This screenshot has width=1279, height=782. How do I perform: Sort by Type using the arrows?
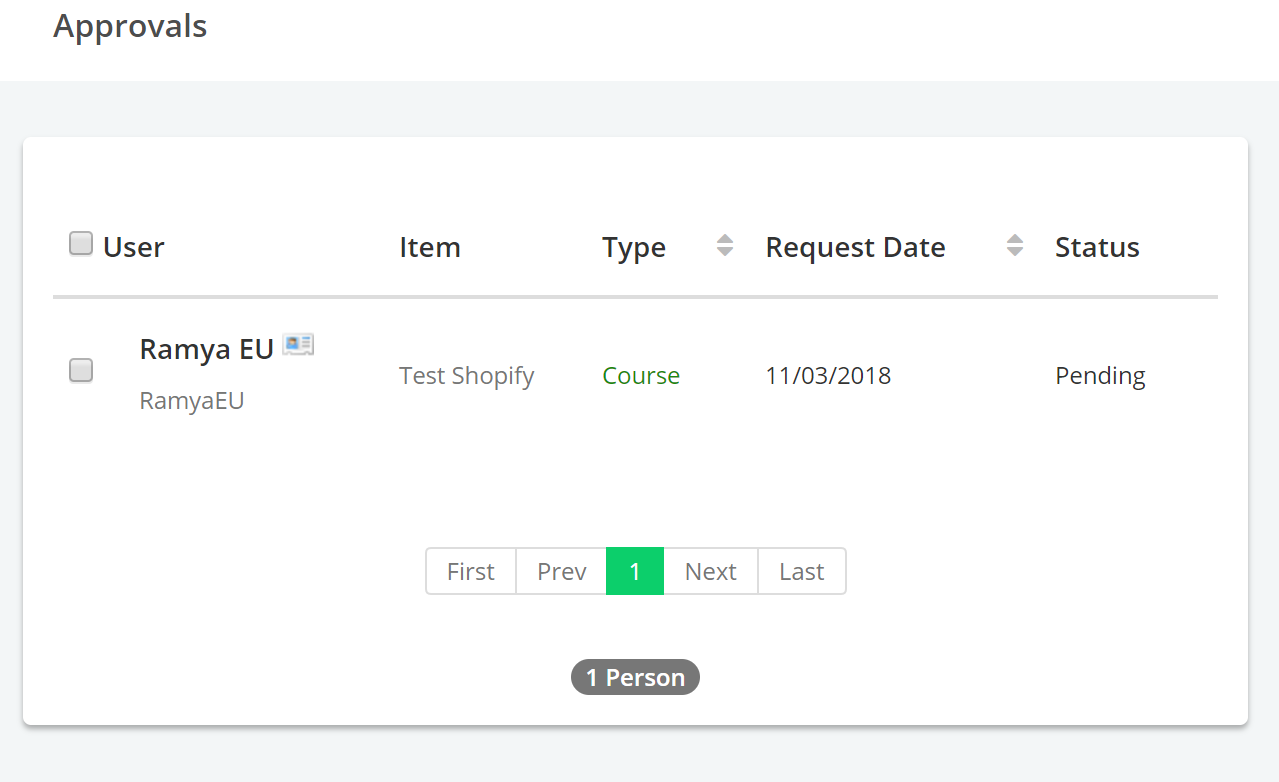pos(725,245)
